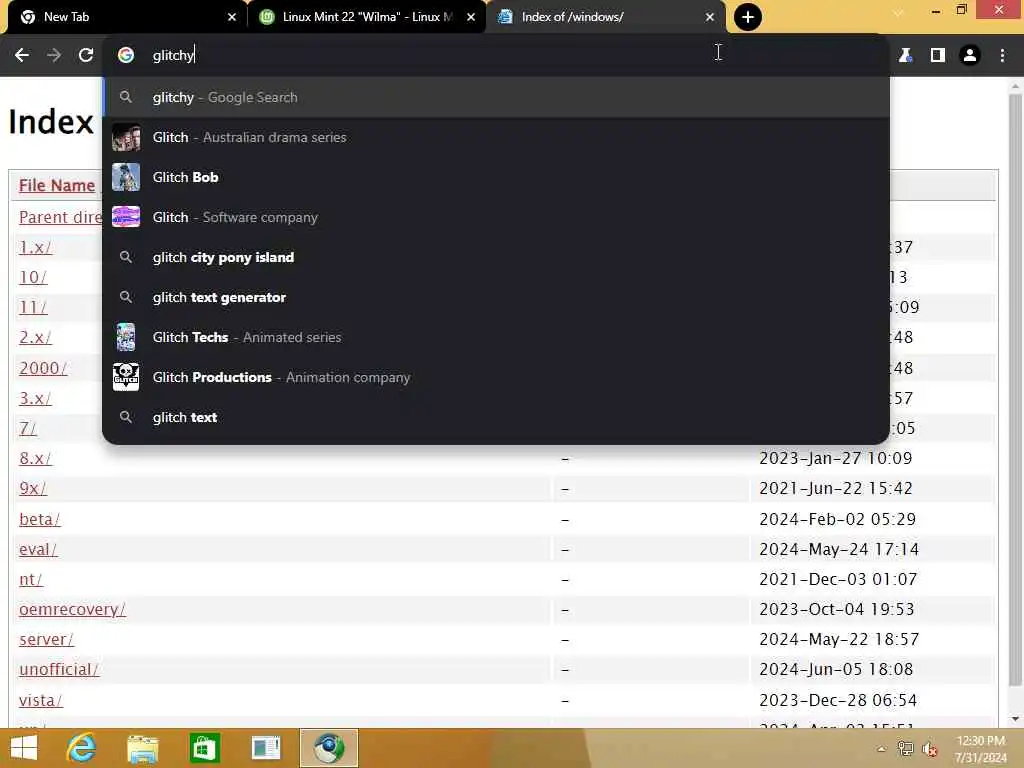Select 'glitch text generator' suggestion

click(496, 297)
